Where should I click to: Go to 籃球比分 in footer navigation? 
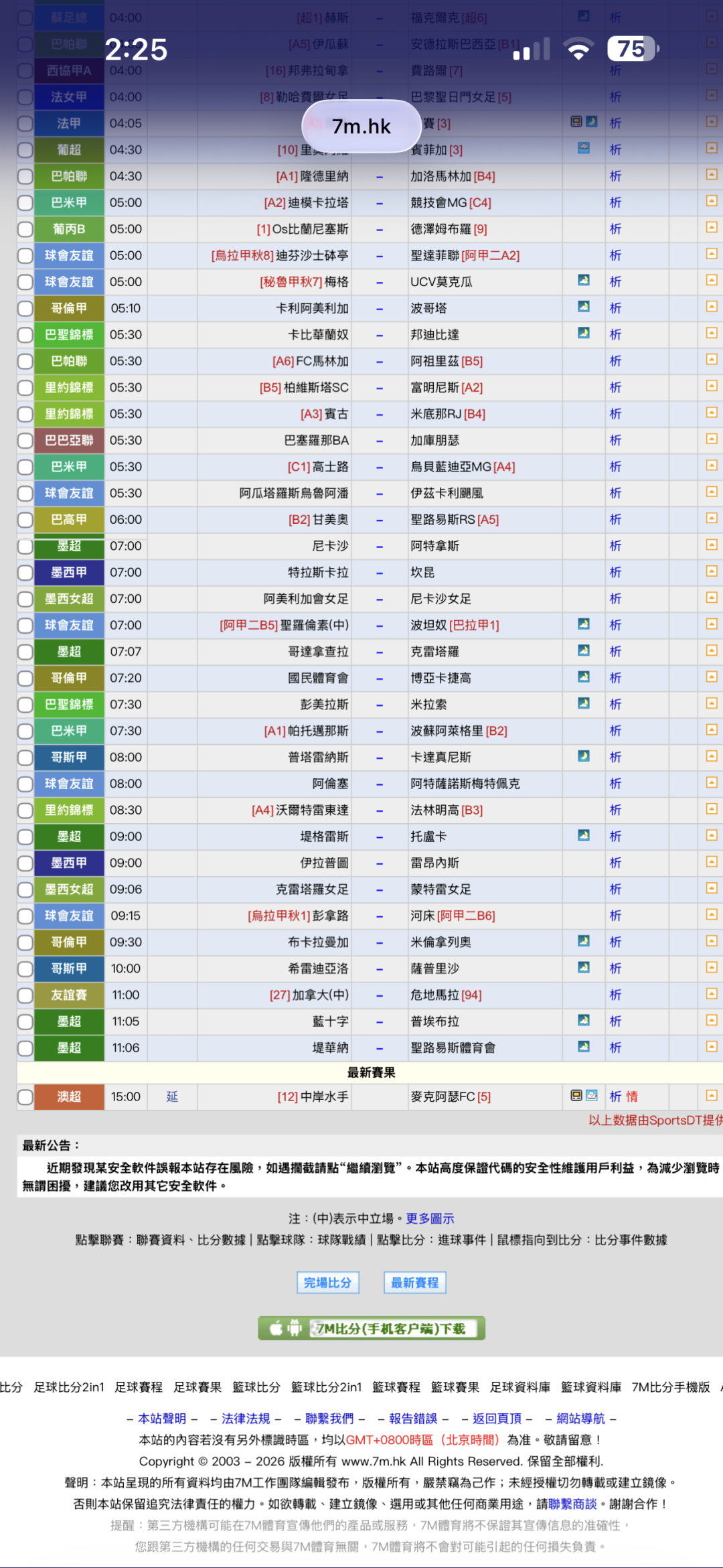[256, 1387]
